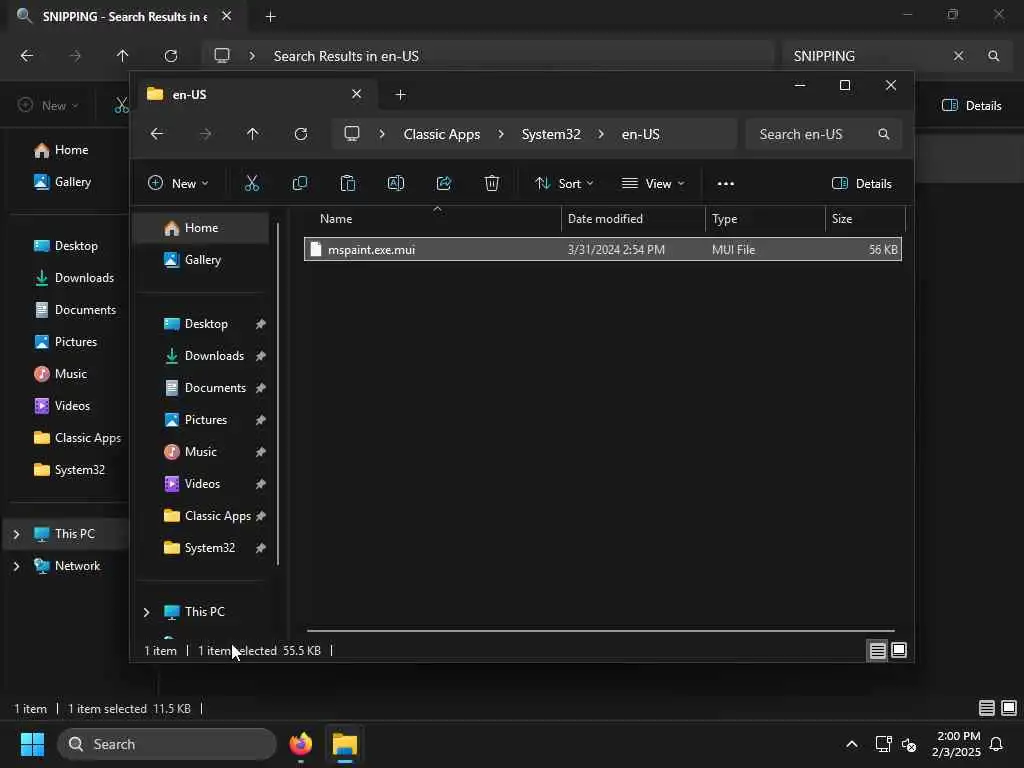
Task: Sort by the Name column header
Action: [x=432, y=219]
